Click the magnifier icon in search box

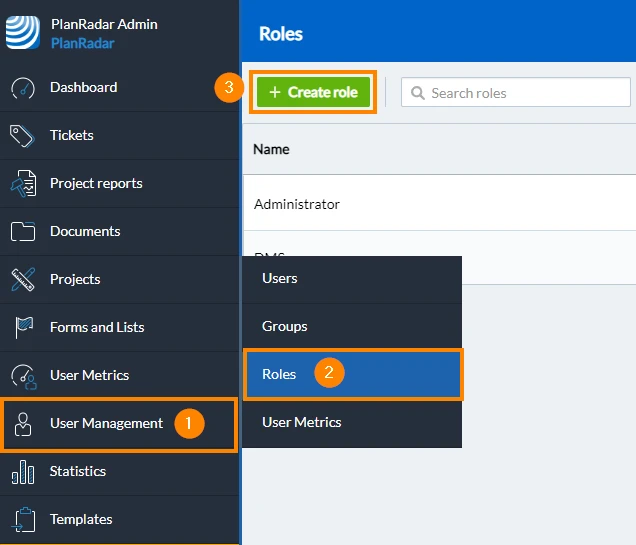pos(418,93)
